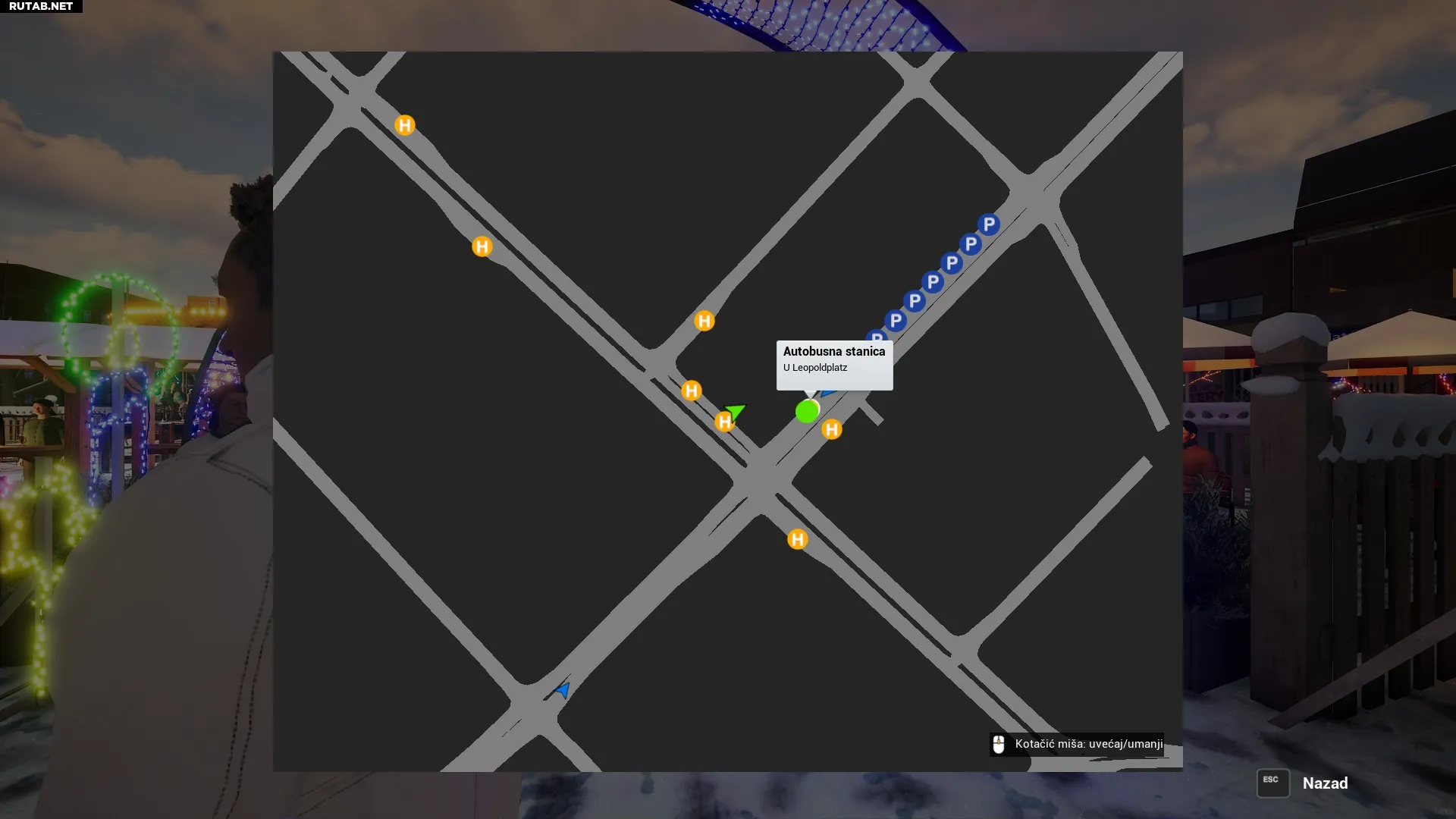Click the highest parking P marker in the row
Image resolution: width=1456 pixels, height=819 pixels.
tap(989, 224)
